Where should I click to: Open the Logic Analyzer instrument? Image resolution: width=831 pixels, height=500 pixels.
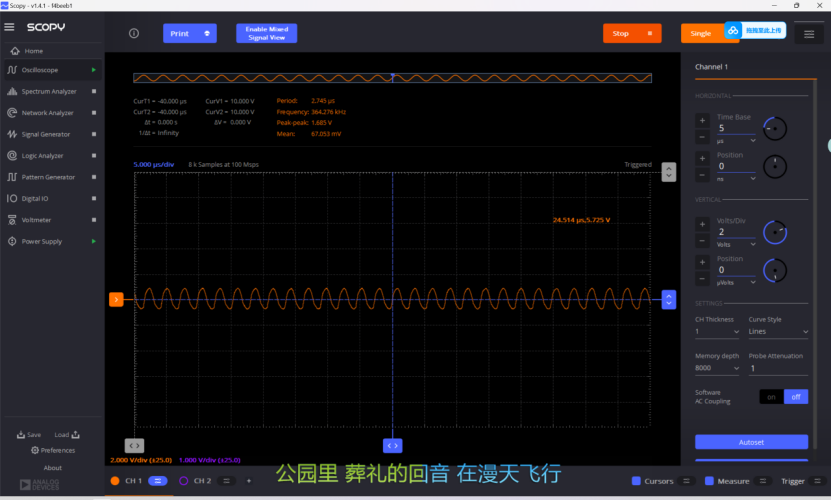(x=42, y=156)
